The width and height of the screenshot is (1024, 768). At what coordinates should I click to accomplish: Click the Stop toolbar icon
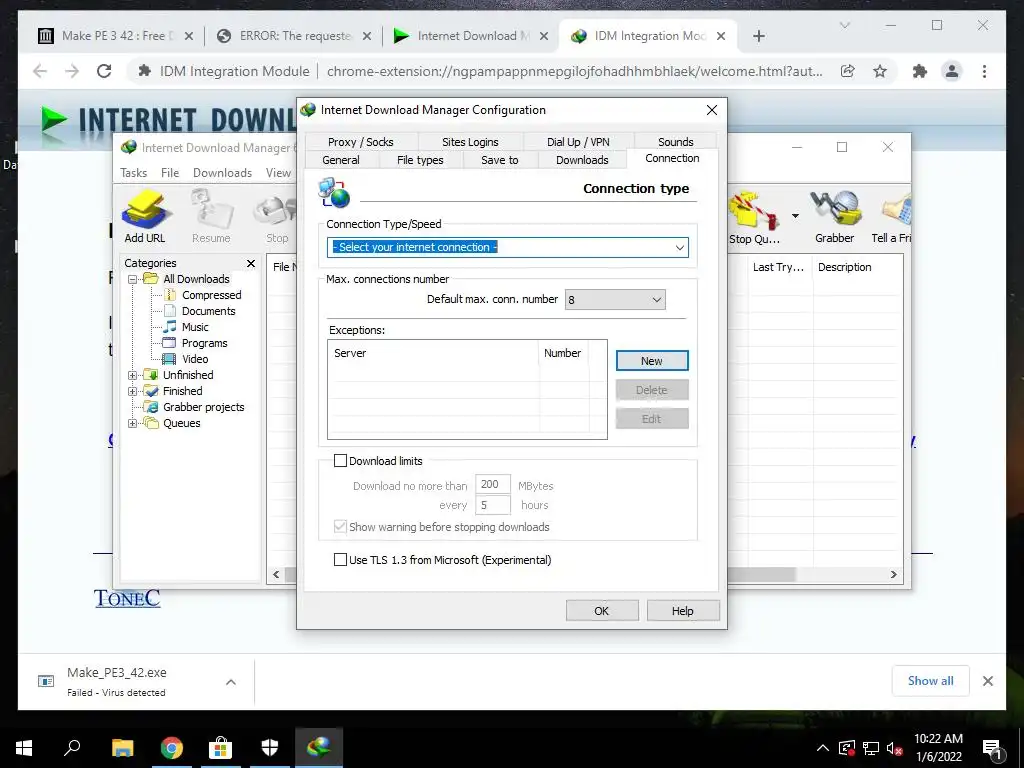tap(278, 217)
